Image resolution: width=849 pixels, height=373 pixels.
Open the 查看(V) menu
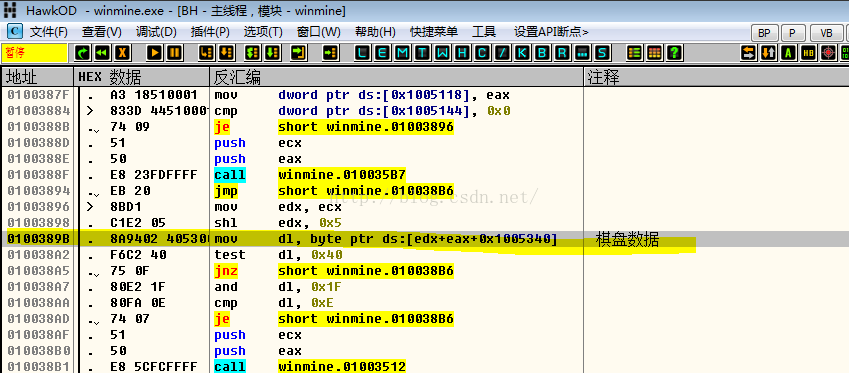click(x=102, y=32)
